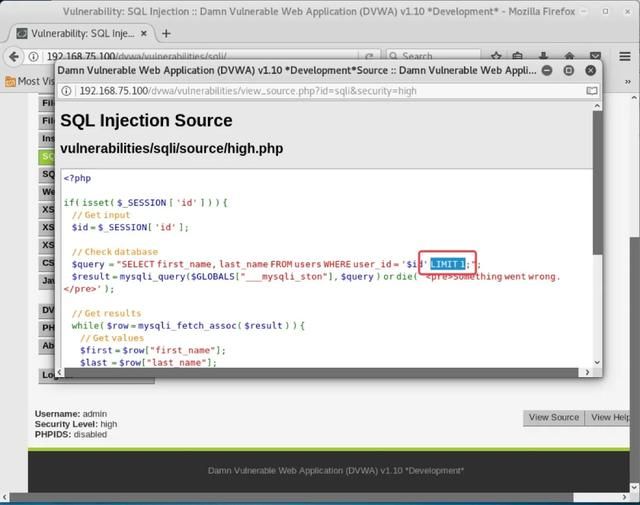Image resolution: width=640 pixels, height=505 pixels.
Task: Minimize the DVWA source popup window
Action: point(548,71)
